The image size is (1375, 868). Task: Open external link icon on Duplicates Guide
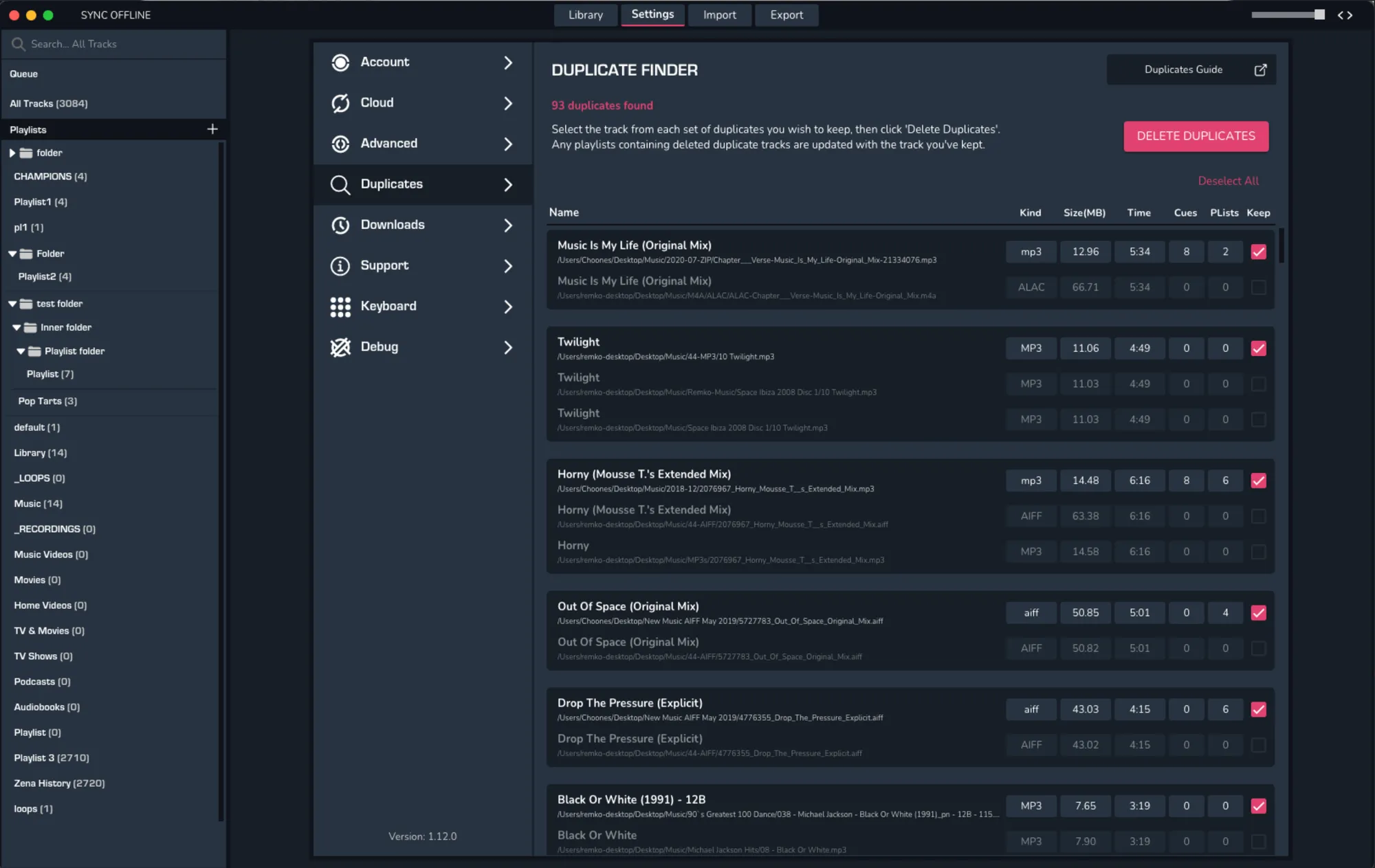point(1260,70)
